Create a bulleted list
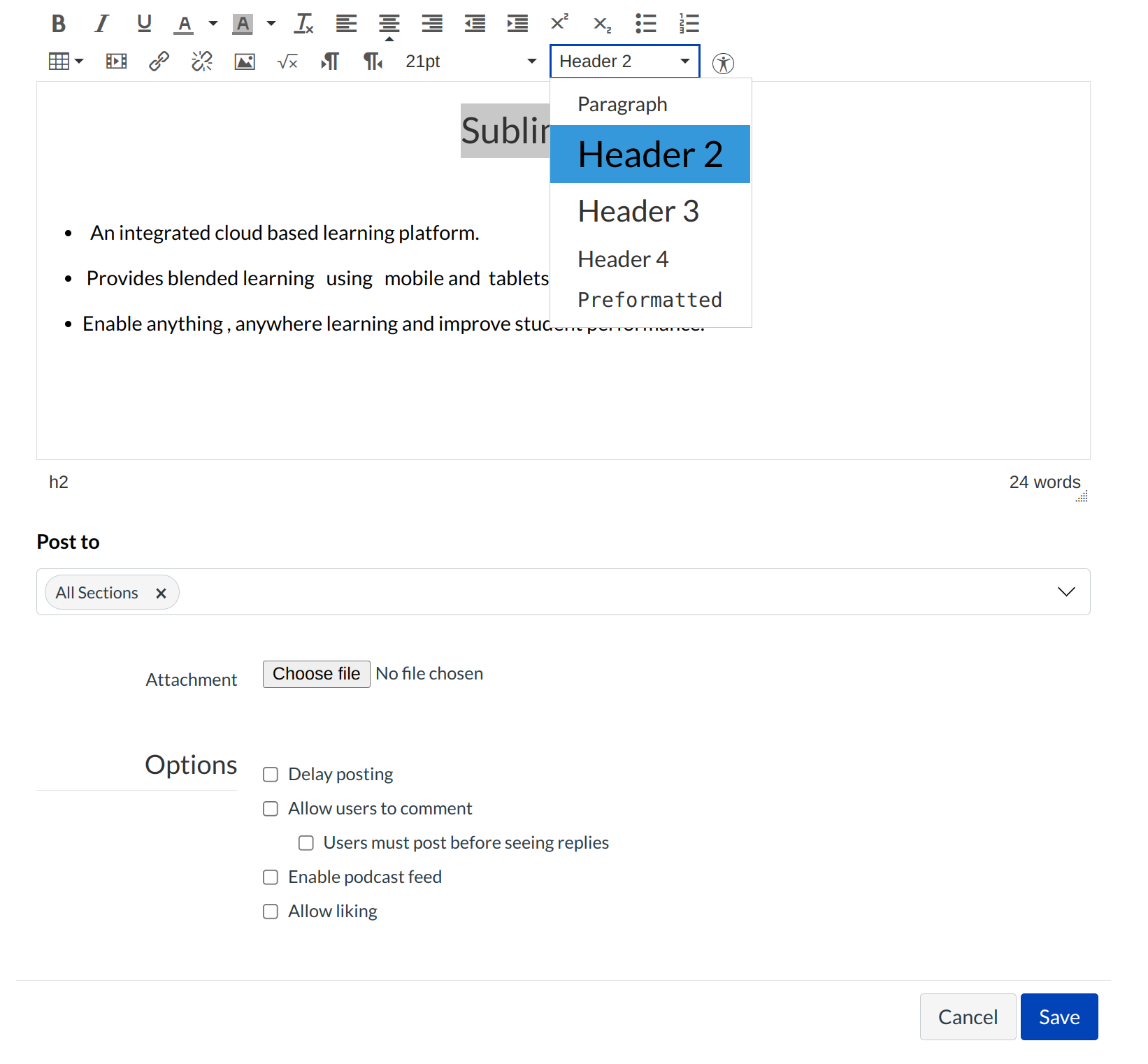Image resolution: width=1148 pixels, height=1064 pixels. click(645, 23)
